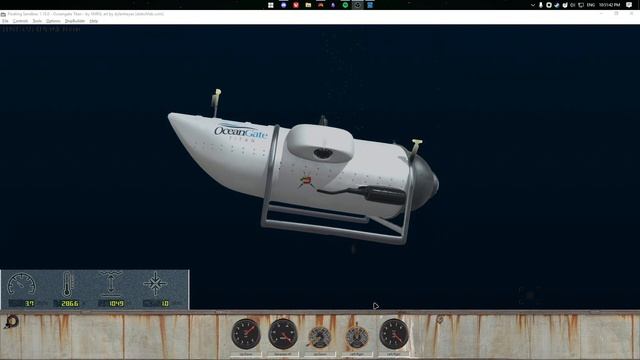Screen dimensions: 640x360
Task: Open the Controls menu
Action: pyautogui.click(x=20, y=21)
